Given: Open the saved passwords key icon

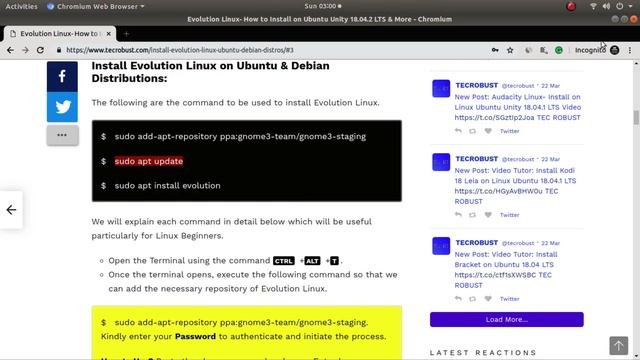Looking at the screenshot, I should pyautogui.click(x=495, y=50).
